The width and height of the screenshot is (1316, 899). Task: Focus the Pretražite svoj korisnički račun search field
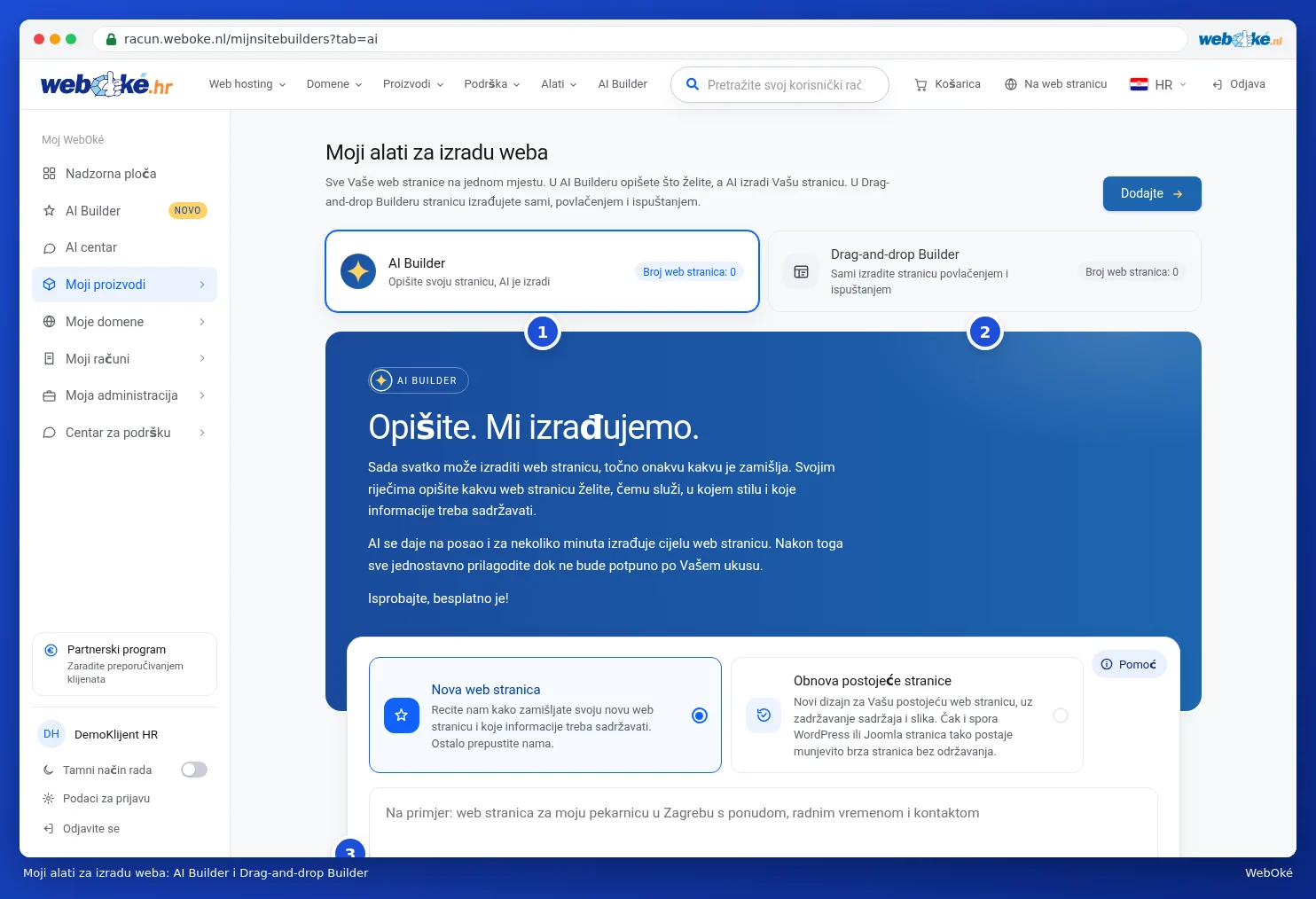[780, 85]
